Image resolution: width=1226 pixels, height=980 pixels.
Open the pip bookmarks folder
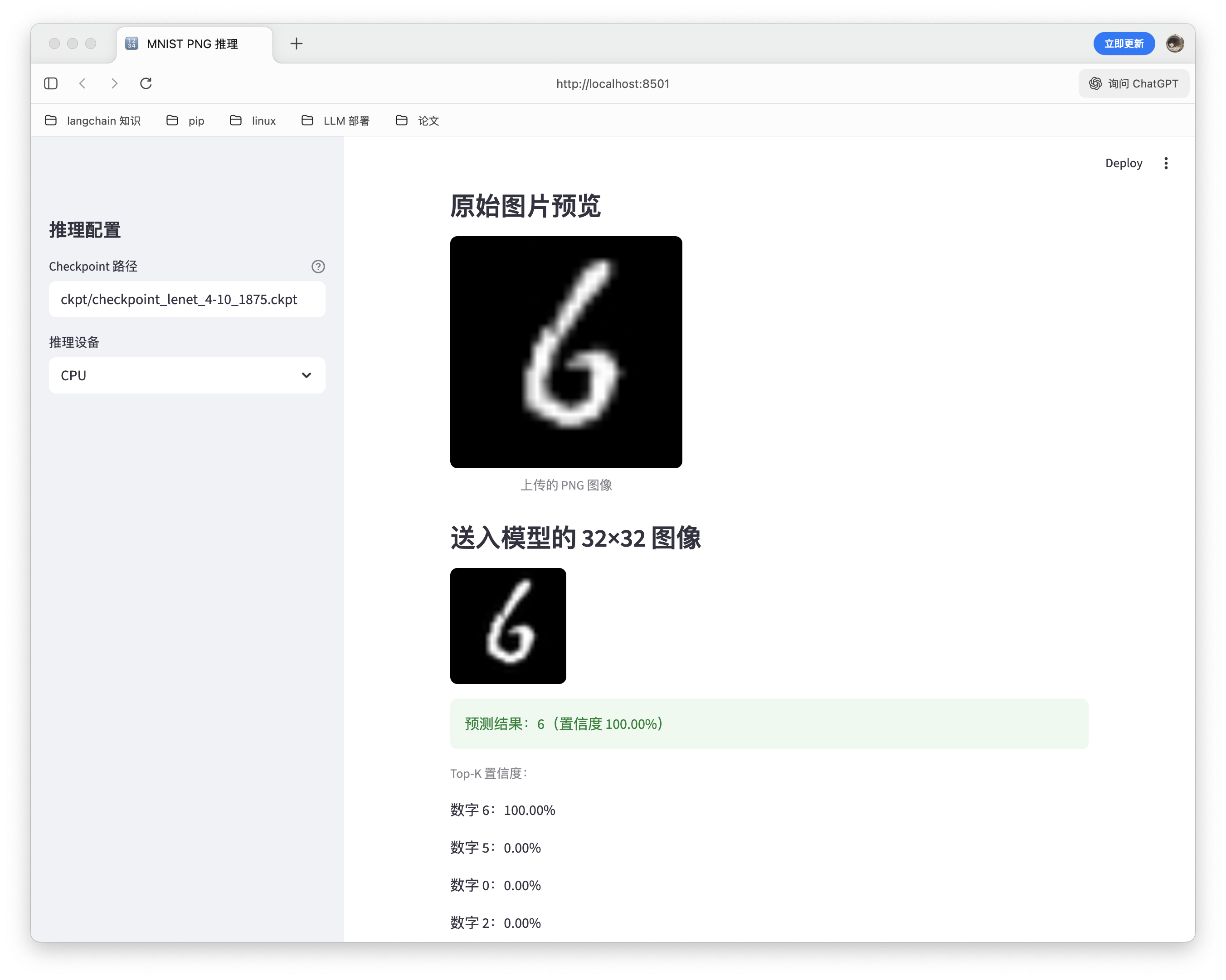pos(185,121)
